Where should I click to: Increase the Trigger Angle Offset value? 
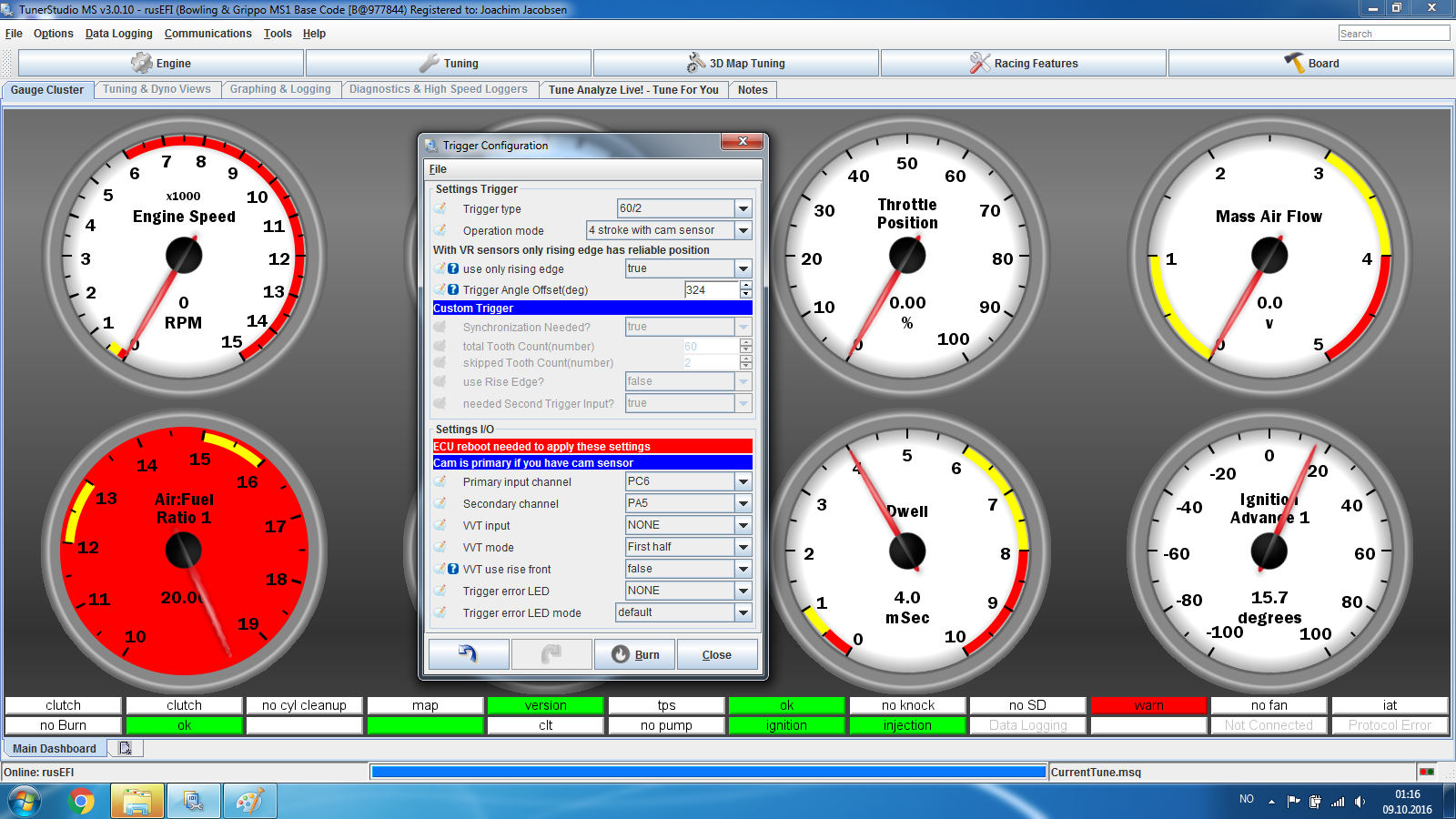(746, 285)
